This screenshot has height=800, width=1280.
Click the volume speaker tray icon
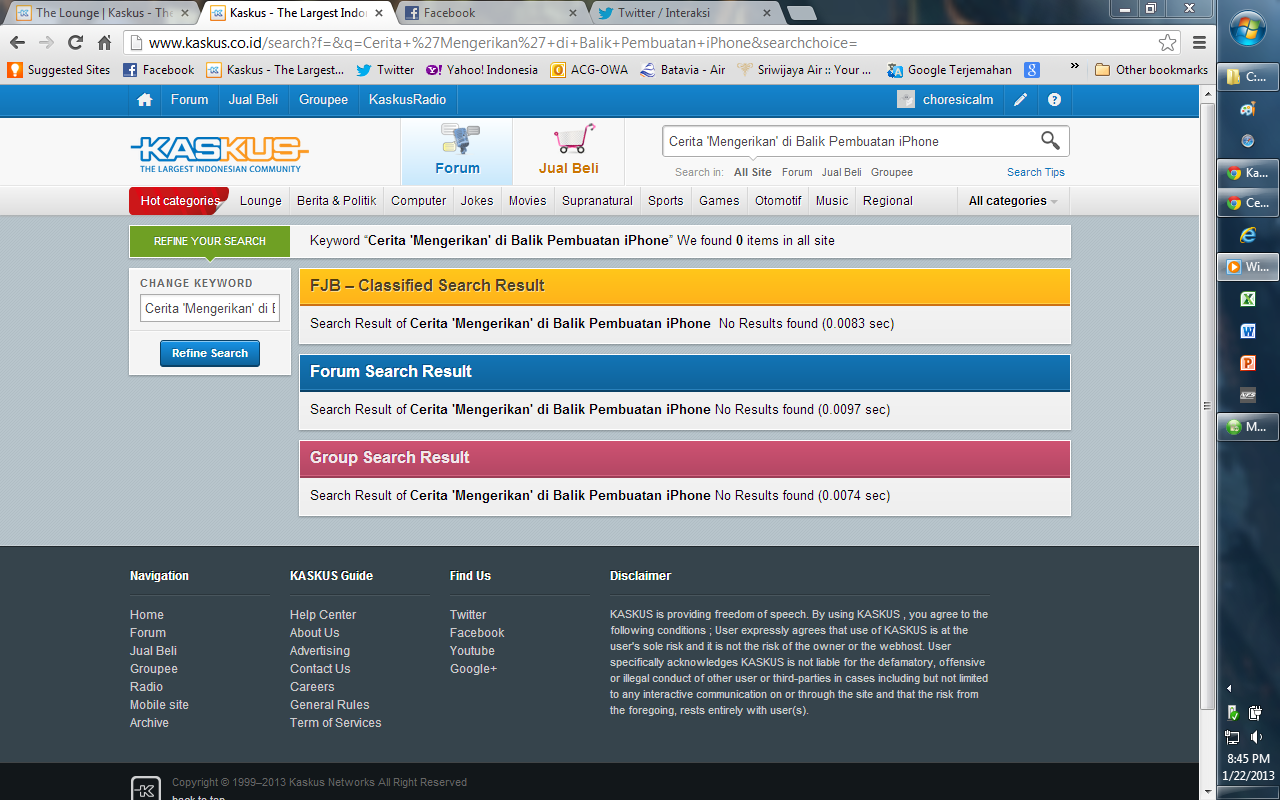pyautogui.click(x=1257, y=737)
